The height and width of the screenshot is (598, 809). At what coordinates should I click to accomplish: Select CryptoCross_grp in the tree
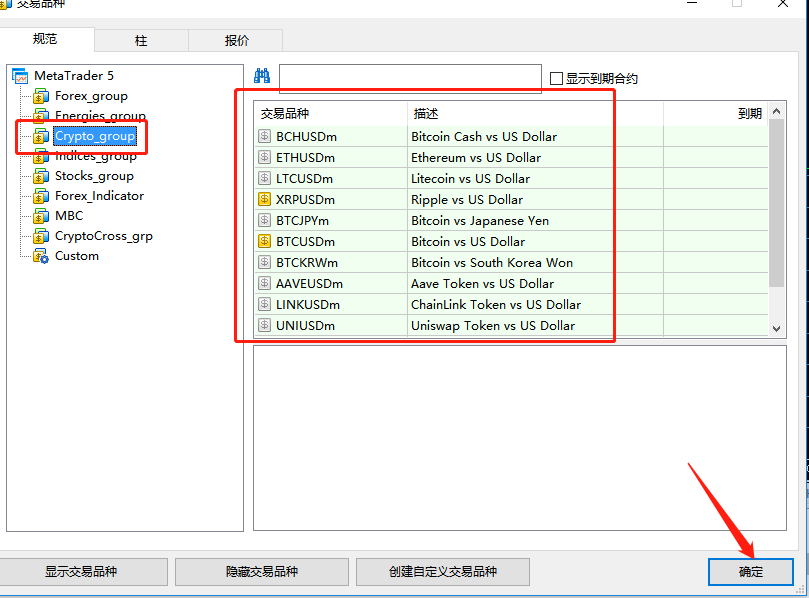coord(104,236)
